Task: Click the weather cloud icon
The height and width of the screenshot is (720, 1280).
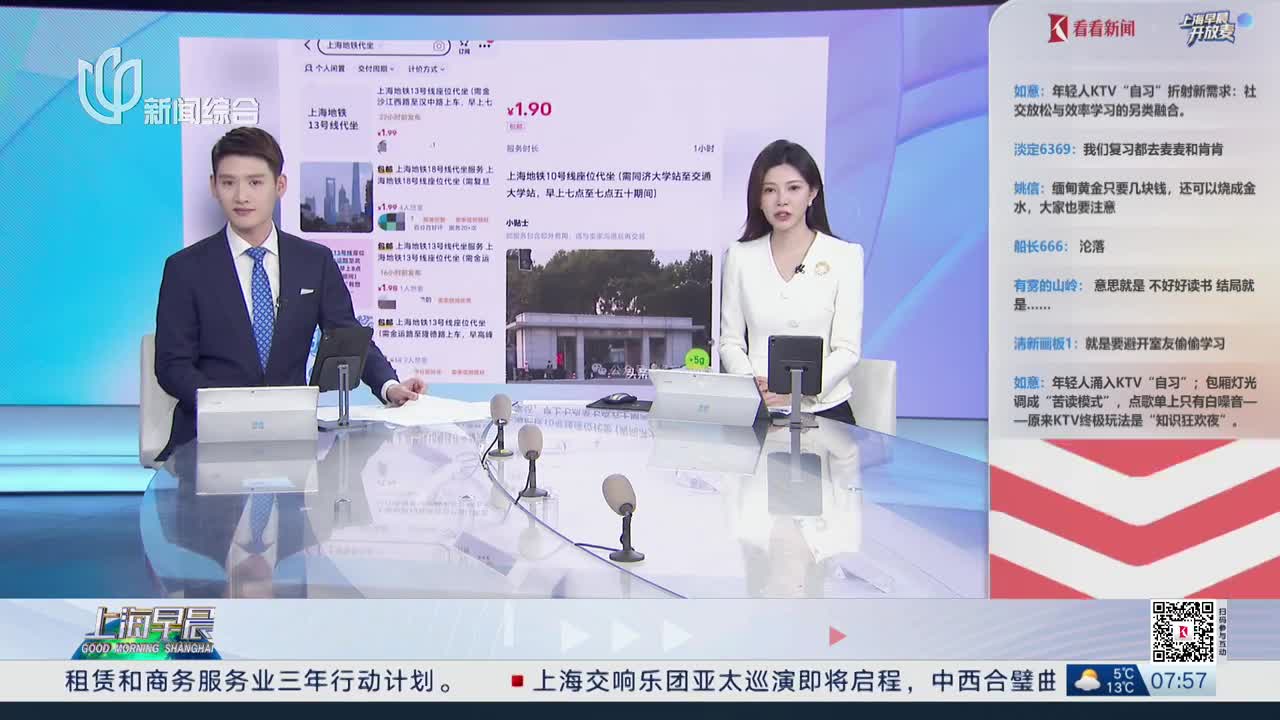Action: pyautogui.click(x=1086, y=682)
